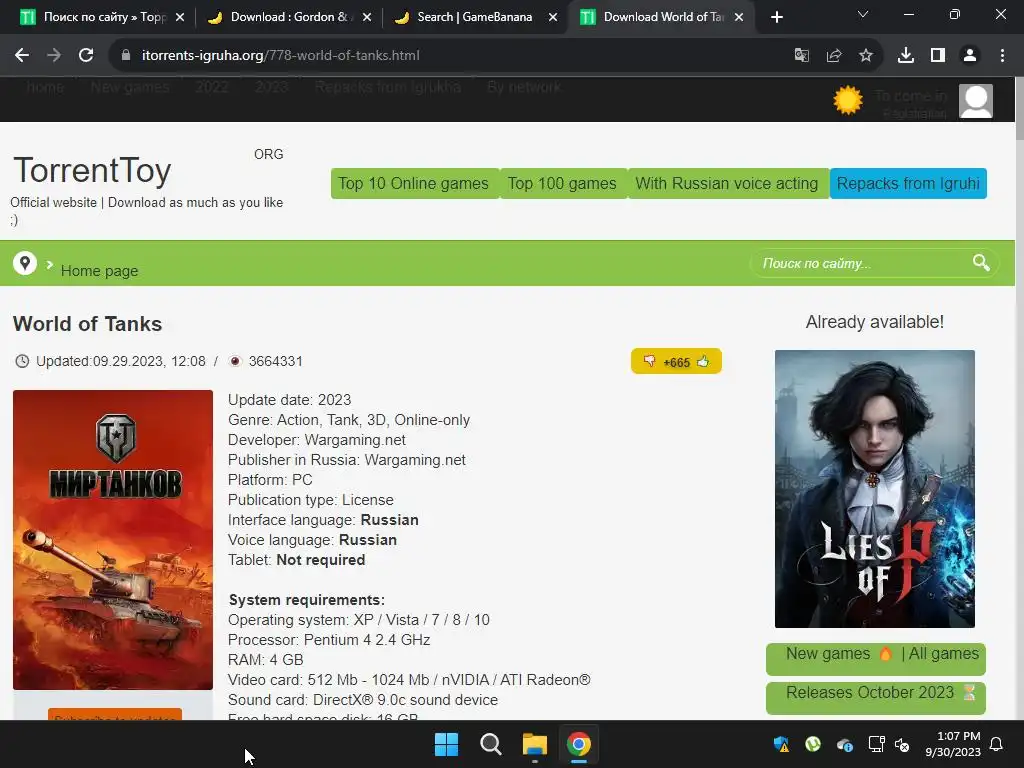Image resolution: width=1024 pixels, height=768 pixels.
Task: Open the network display tray icon
Action: pos(876,744)
